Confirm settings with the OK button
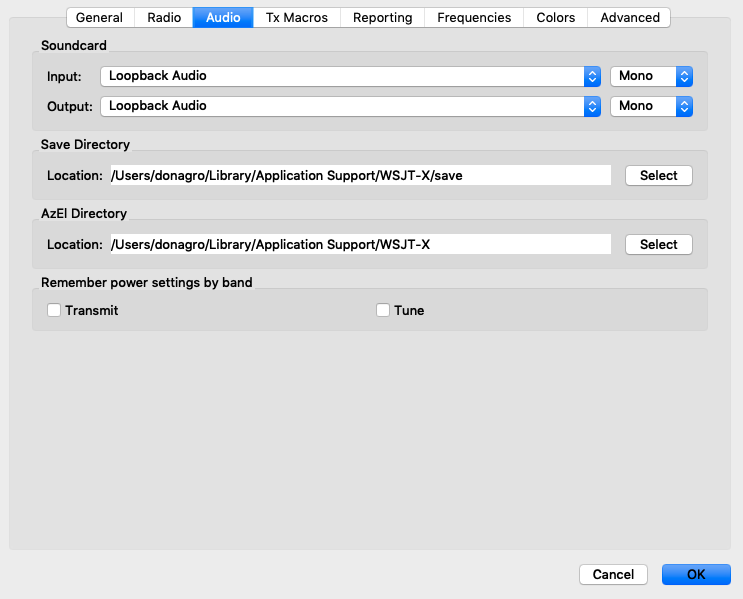Viewport: 743px width, 599px height. (x=696, y=574)
